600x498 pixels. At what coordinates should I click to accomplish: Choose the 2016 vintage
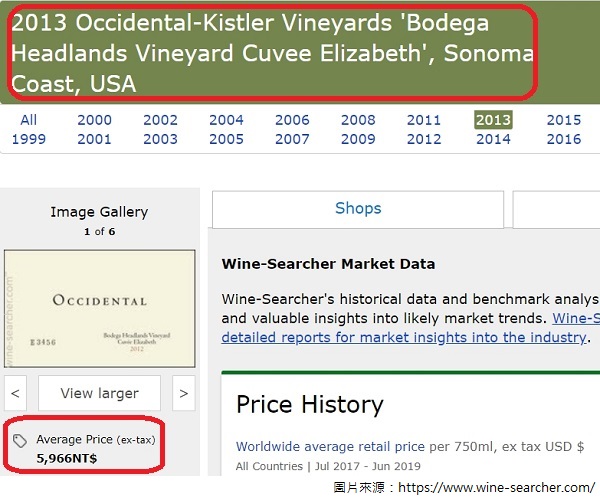[x=564, y=139]
